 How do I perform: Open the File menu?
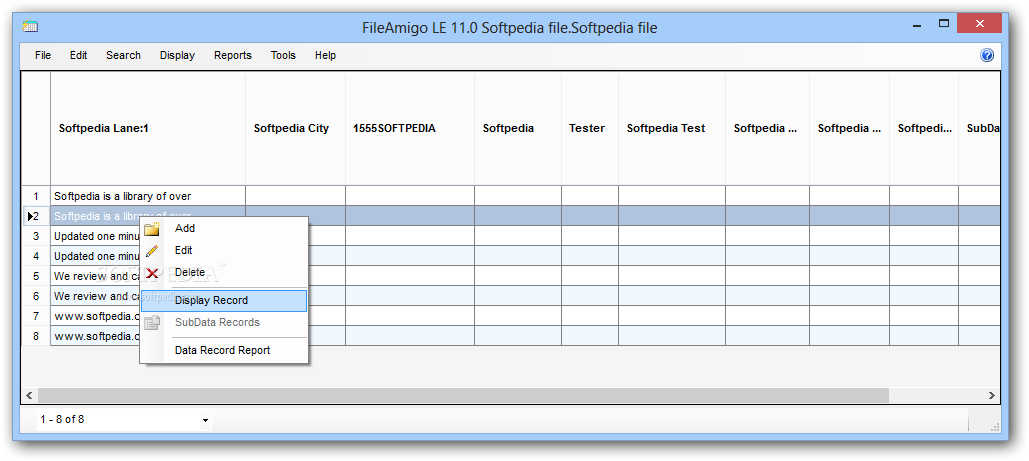point(43,55)
